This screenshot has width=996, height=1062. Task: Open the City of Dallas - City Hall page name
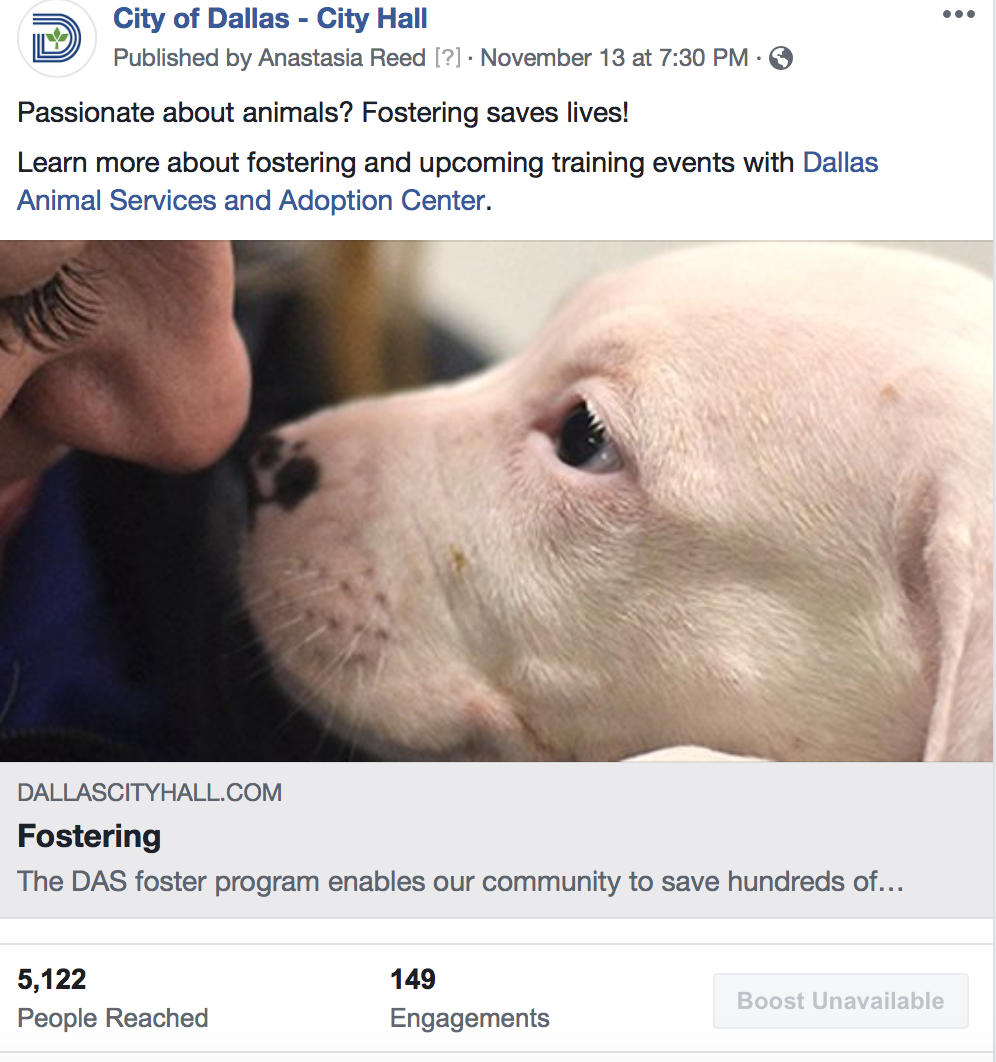coord(270,18)
